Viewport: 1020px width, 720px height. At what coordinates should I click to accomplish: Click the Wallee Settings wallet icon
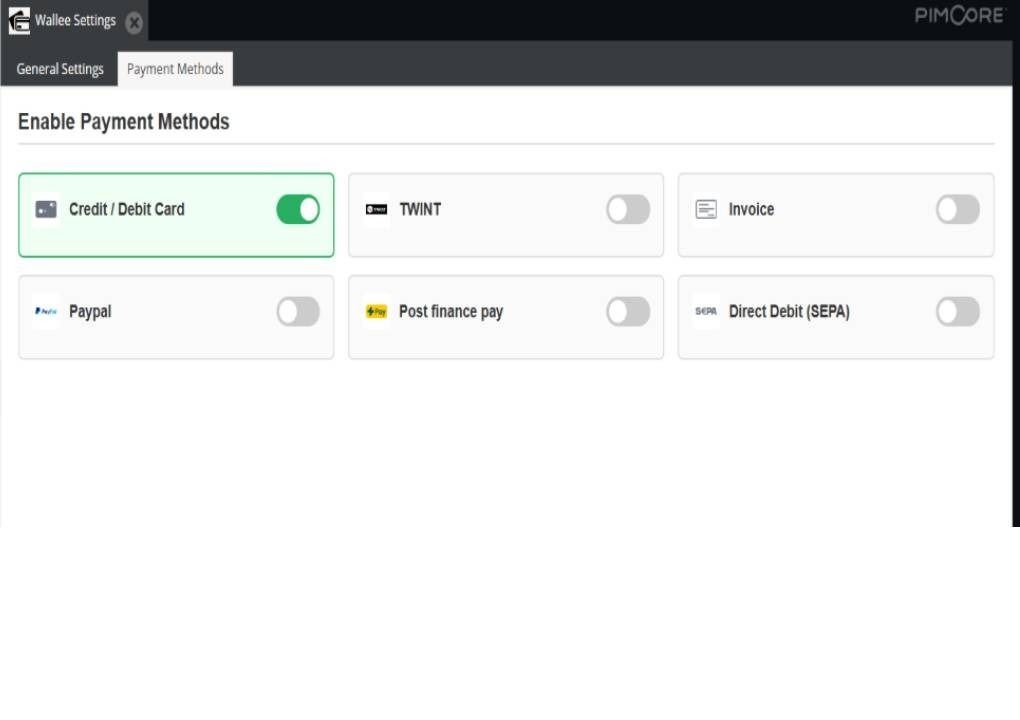(19, 21)
